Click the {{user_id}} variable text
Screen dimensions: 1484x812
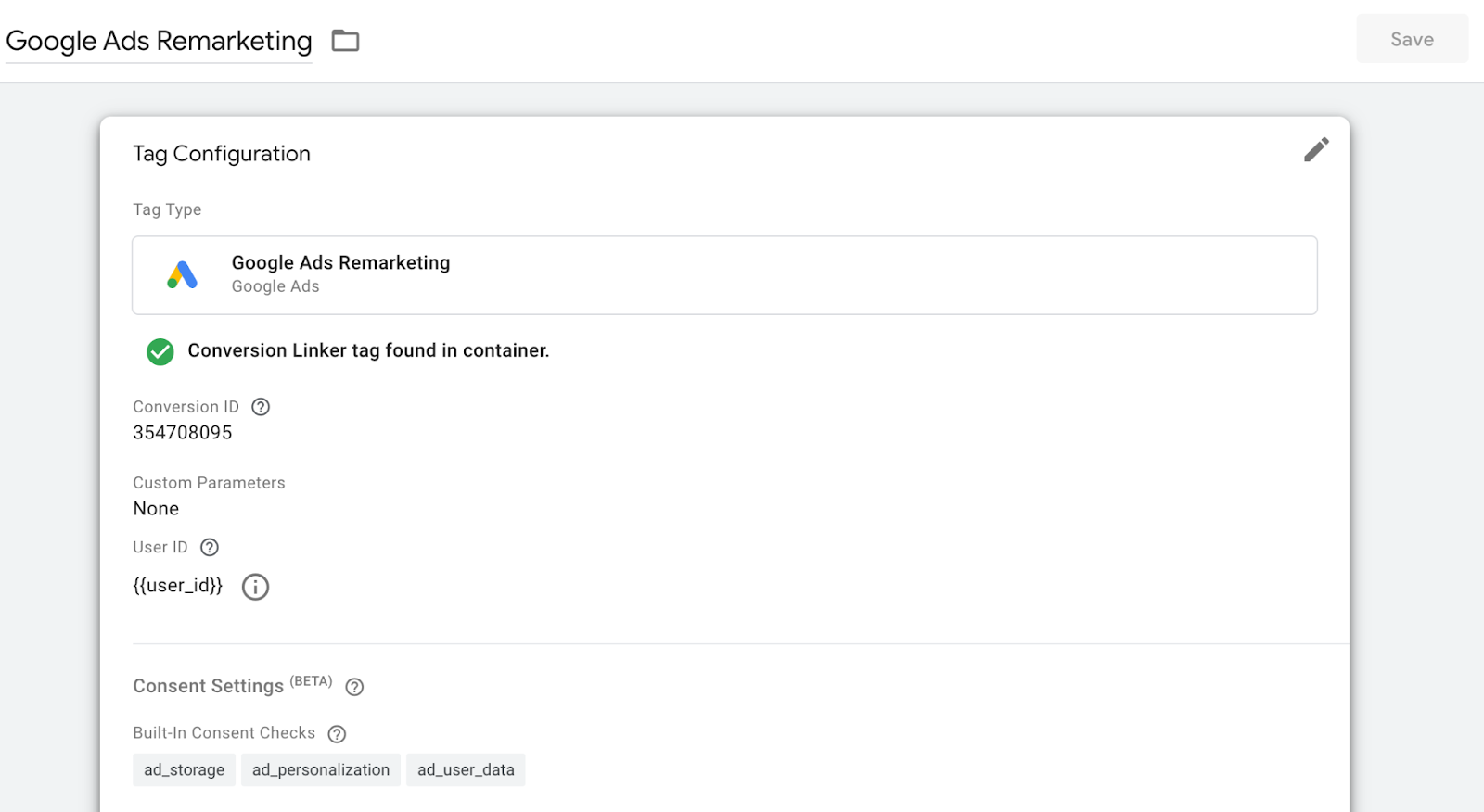[x=178, y=586]
